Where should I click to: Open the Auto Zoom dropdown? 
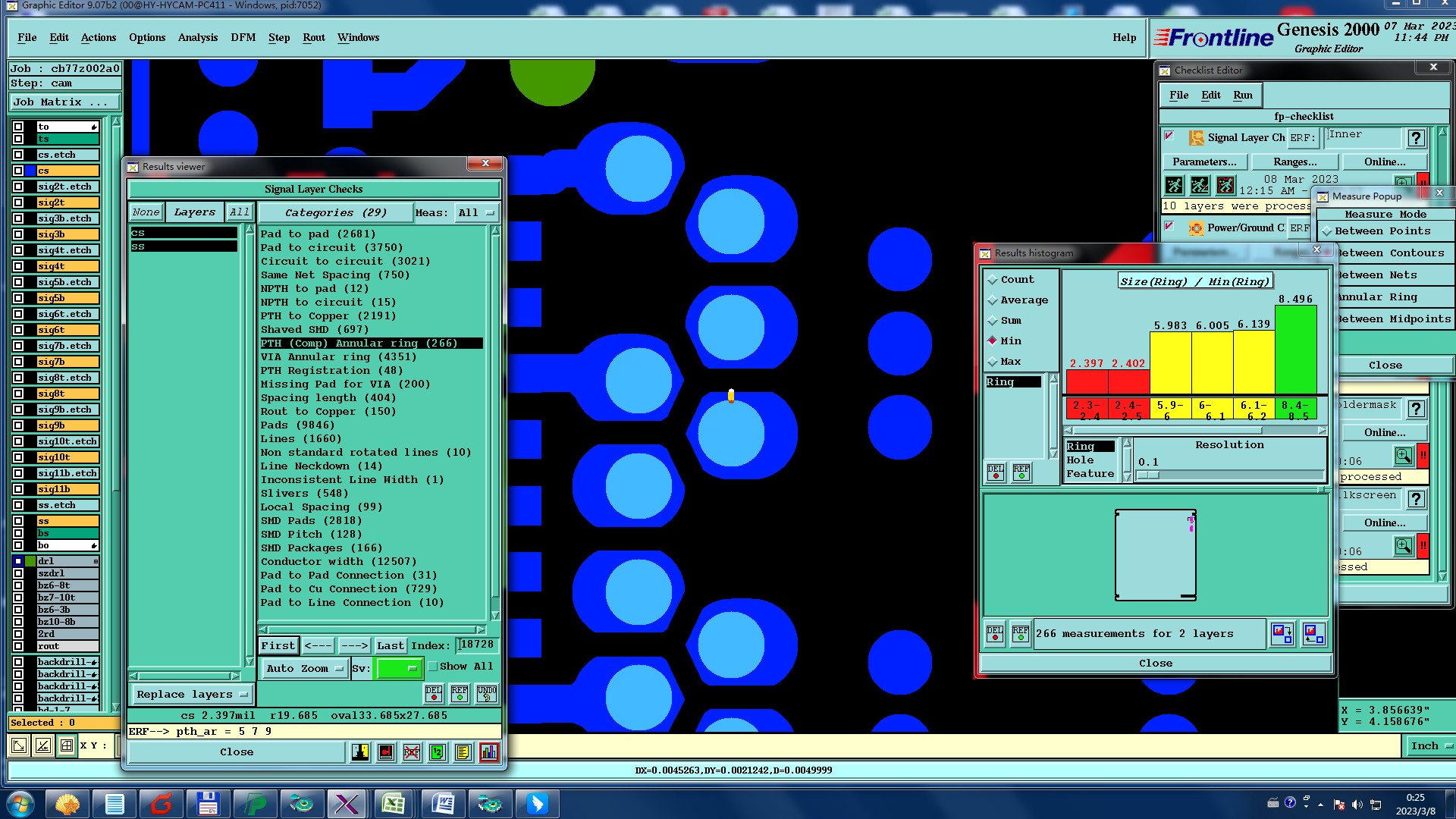tap(304, 668)
